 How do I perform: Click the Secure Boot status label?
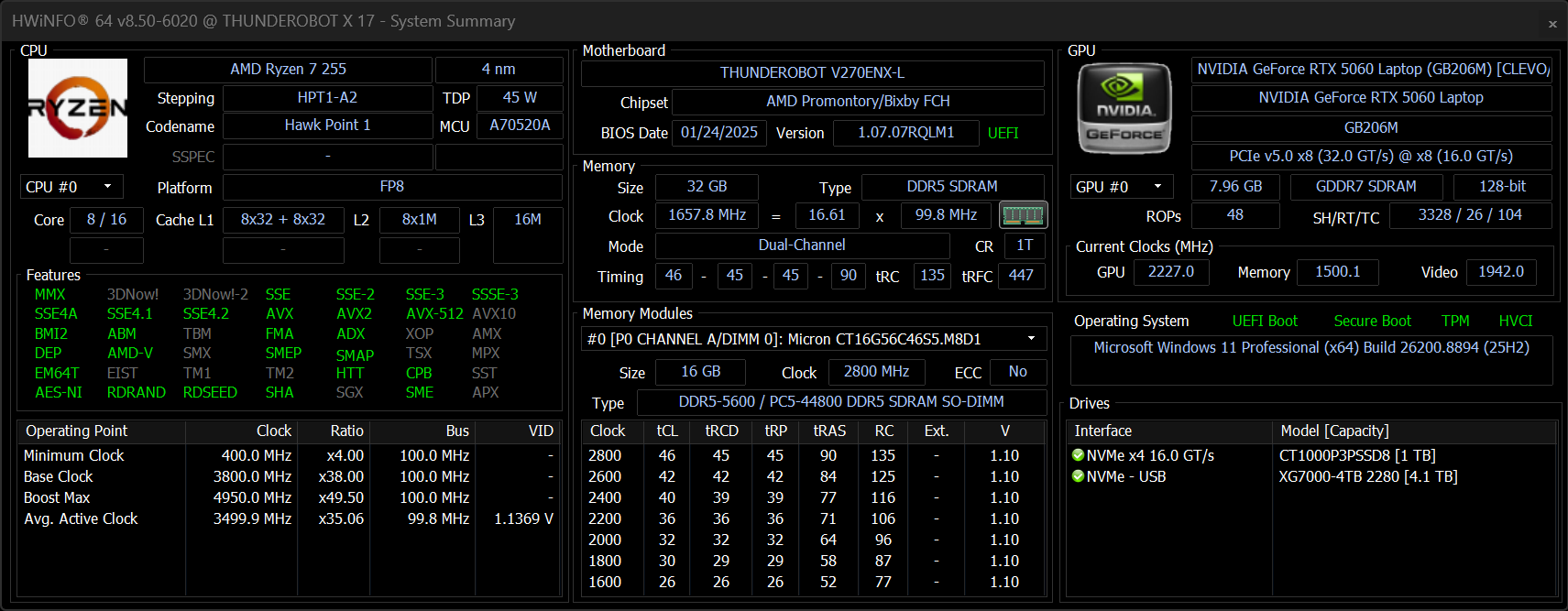click(x=1373, y=321)
